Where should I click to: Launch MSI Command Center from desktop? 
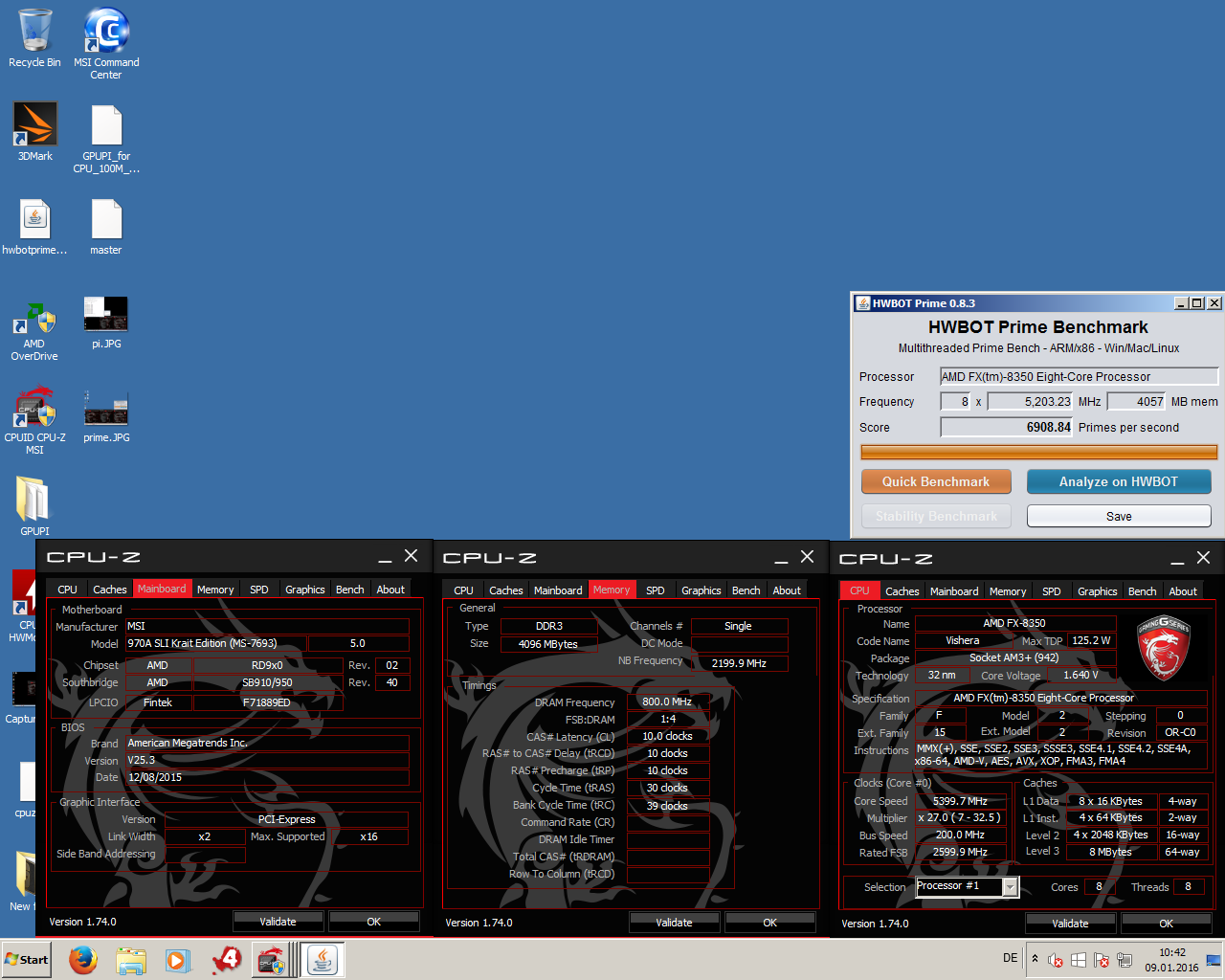pos(106,43)
